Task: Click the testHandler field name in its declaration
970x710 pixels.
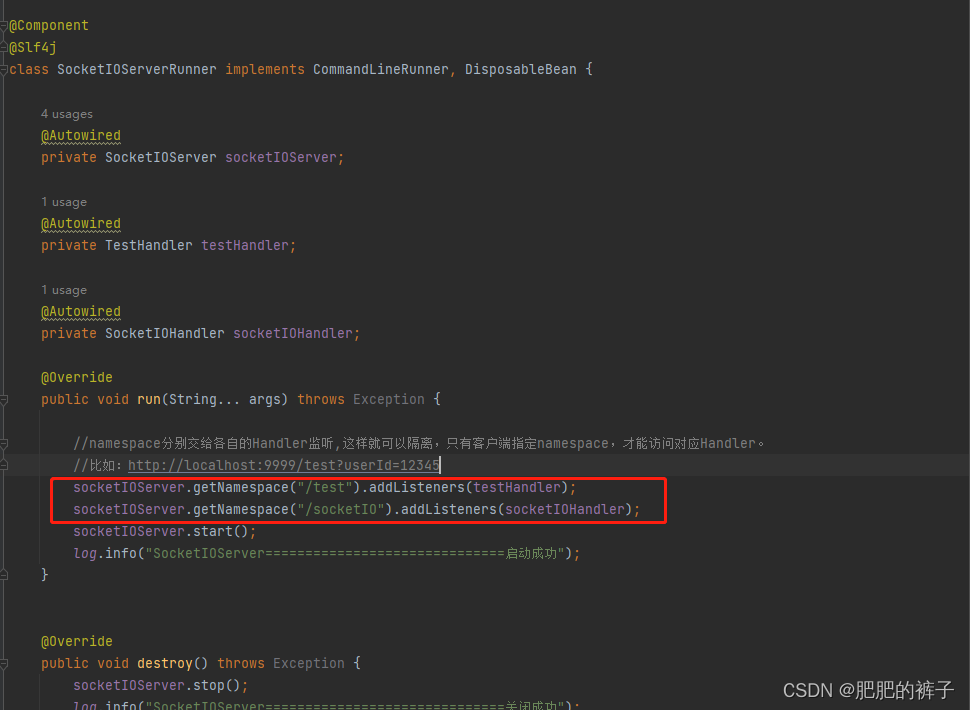Action: (245, 246)
